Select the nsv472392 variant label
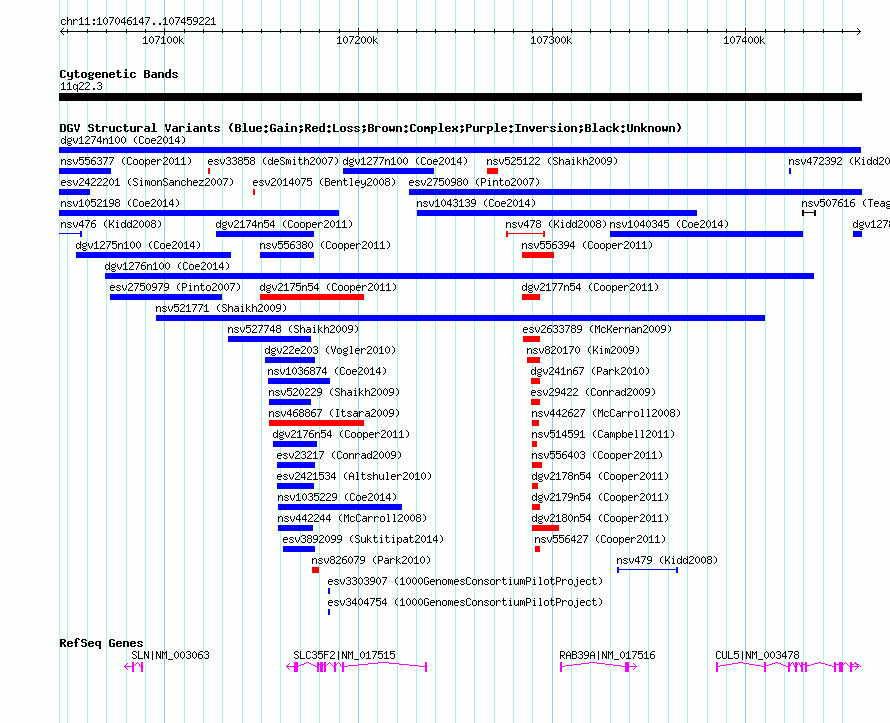 pos(838,161)
